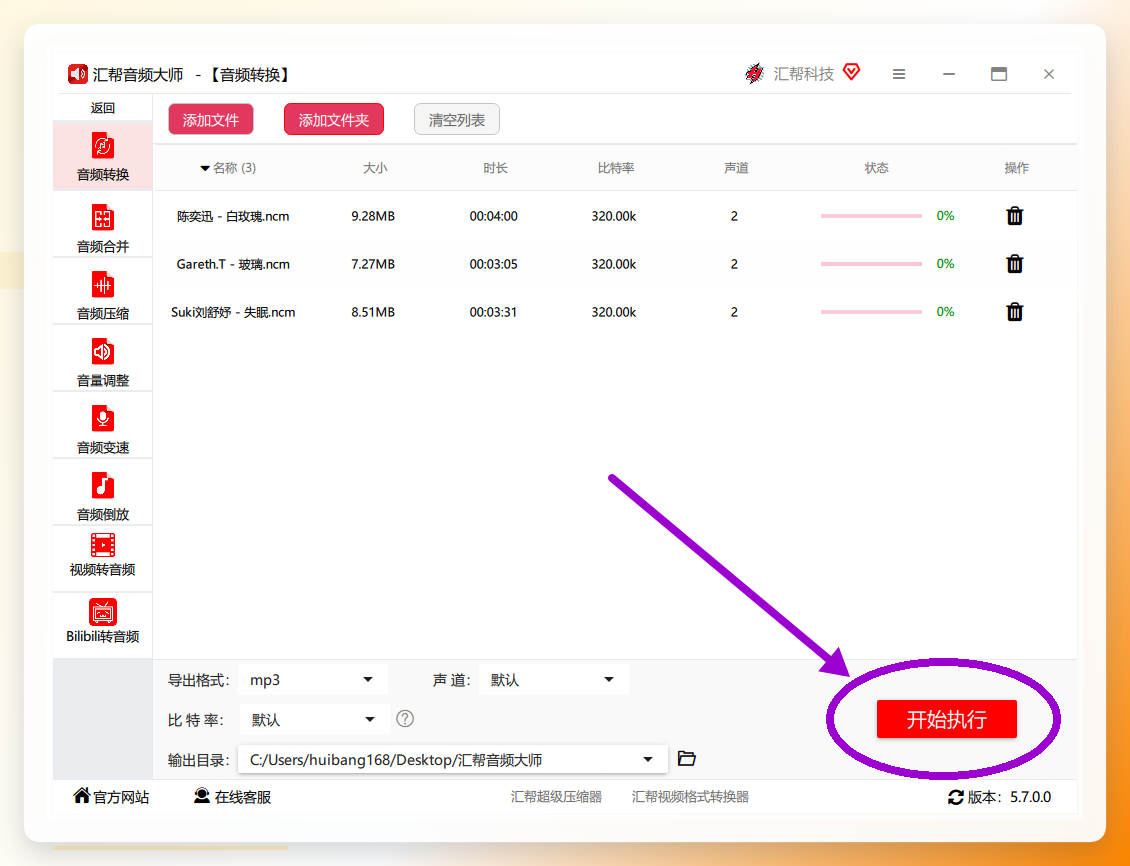
Task: Click the 添加文件夹 button
Action: click(334, 120)
